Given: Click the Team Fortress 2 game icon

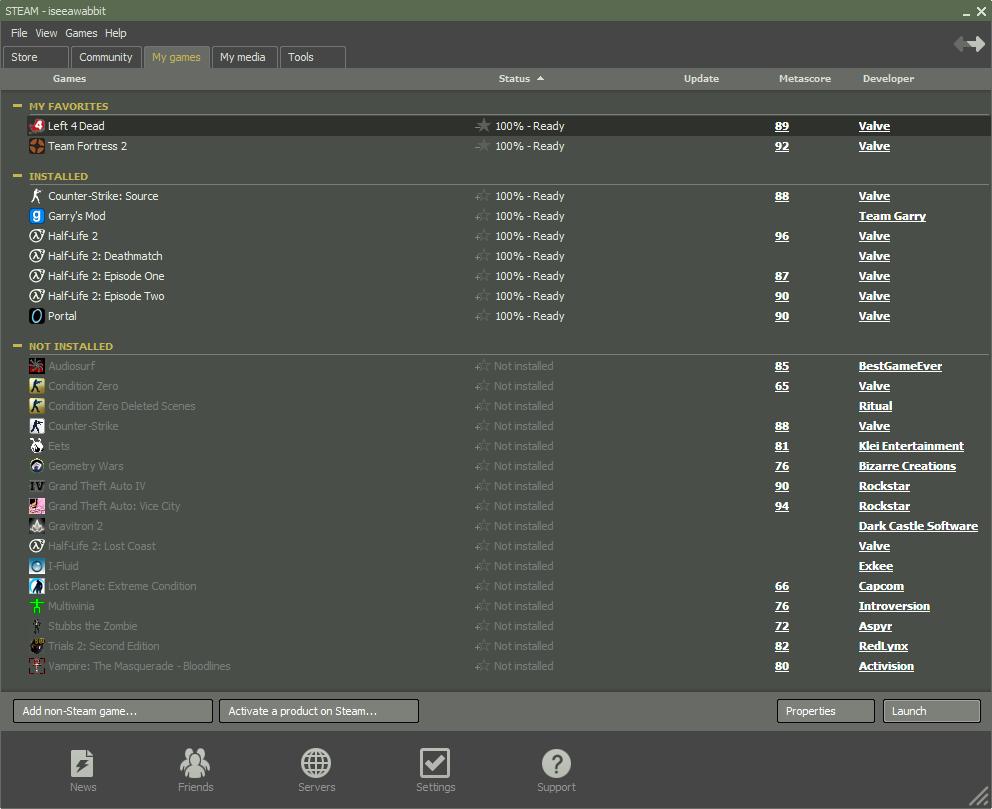Looking at the screenshot, I should [37, 146].
